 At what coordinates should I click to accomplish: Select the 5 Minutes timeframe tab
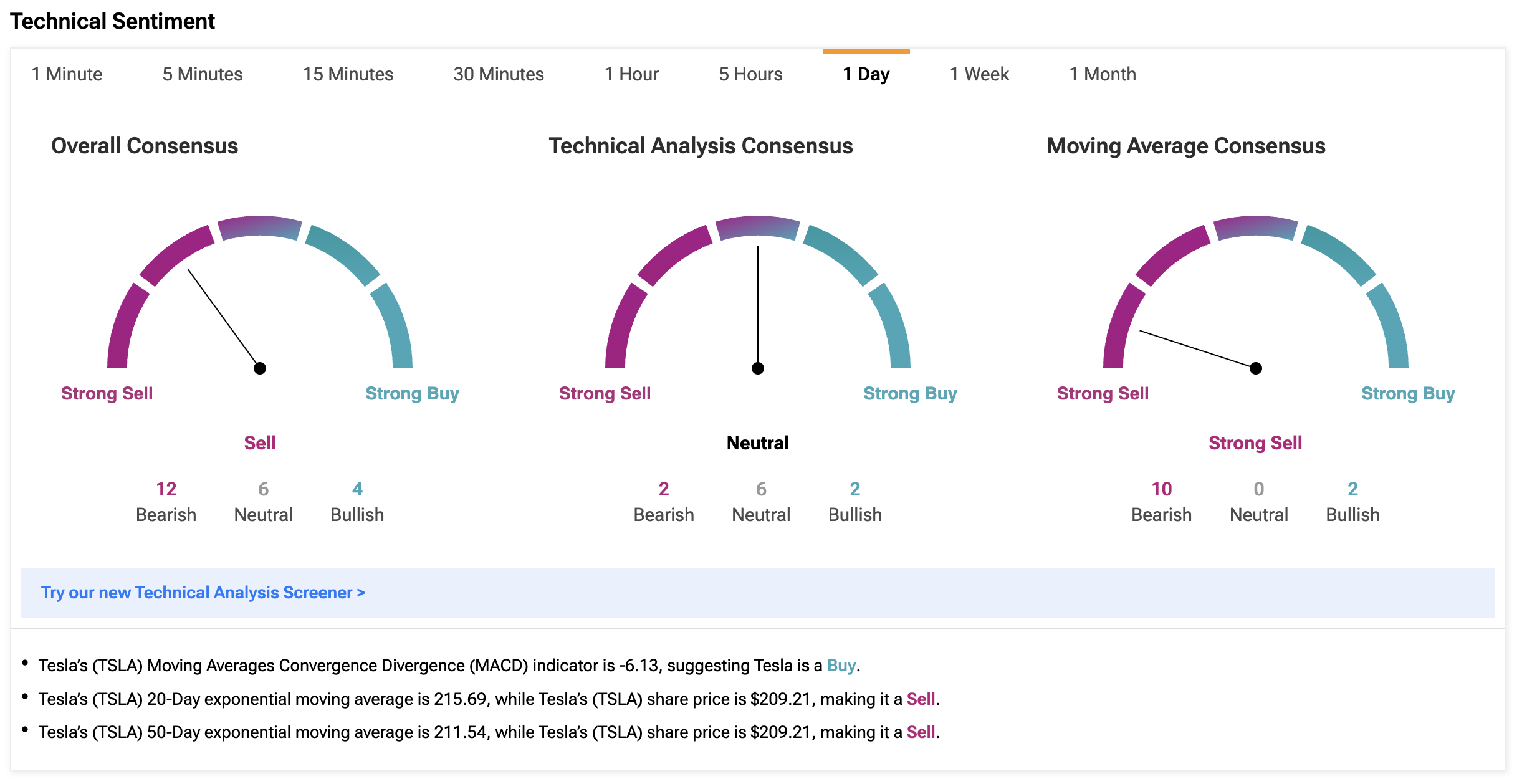pos(202,74)
